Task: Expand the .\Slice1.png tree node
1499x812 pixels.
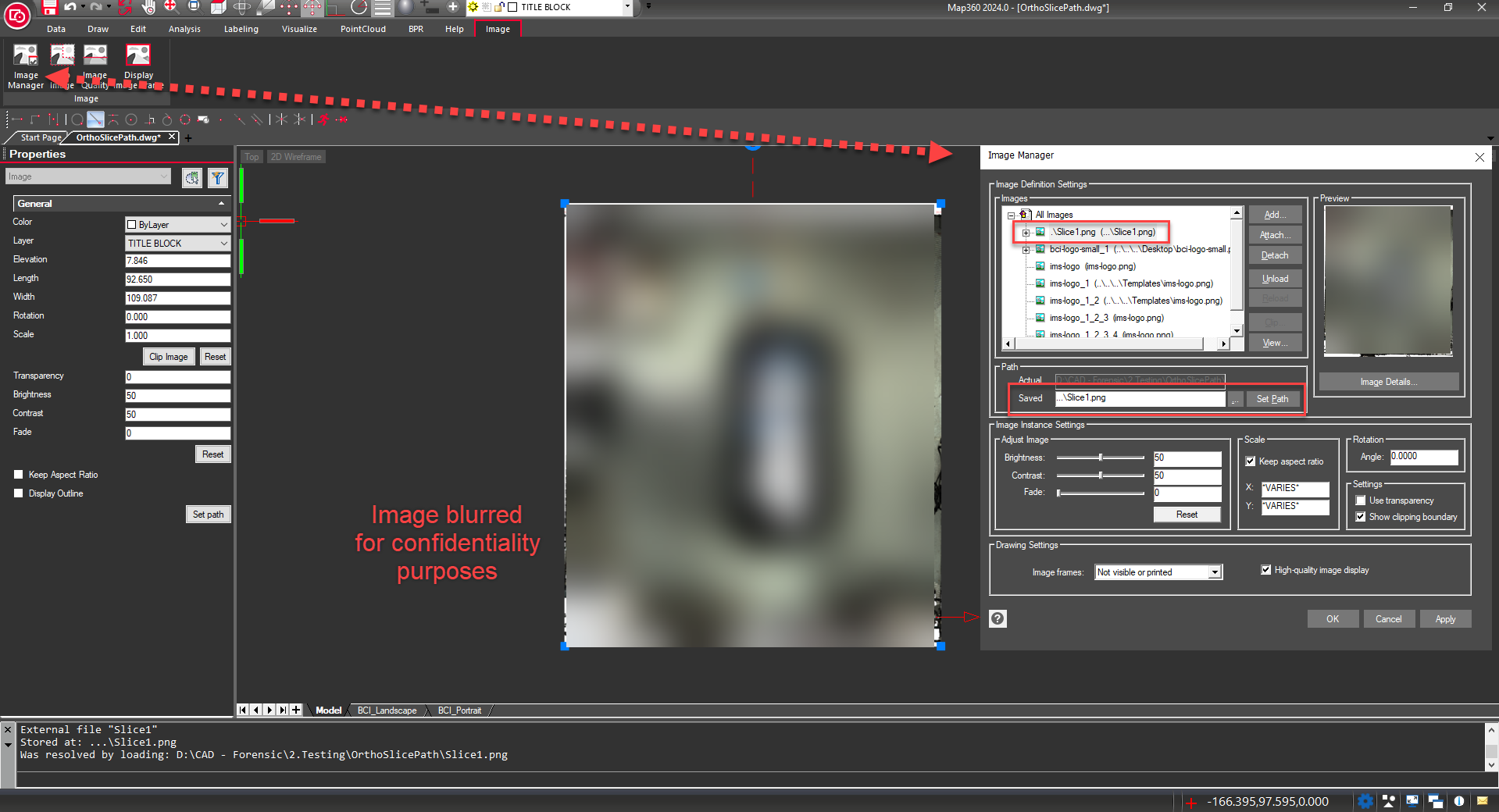Action: point(1026,233)
